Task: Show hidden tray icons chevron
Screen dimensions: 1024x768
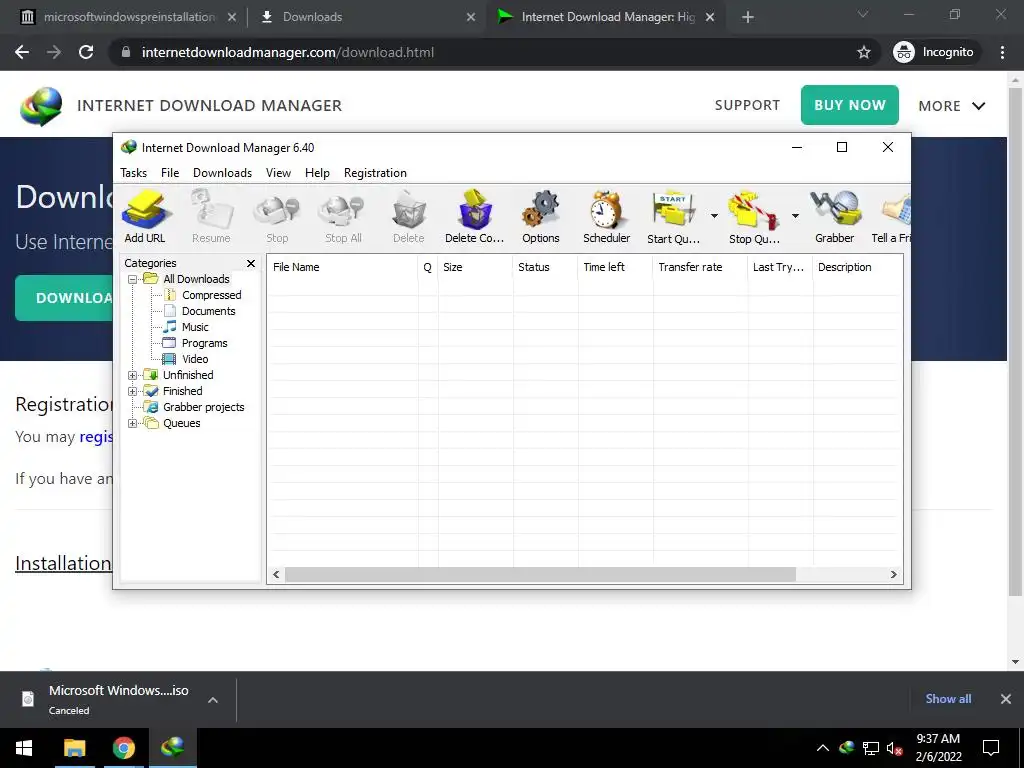Action: point(823,748)
